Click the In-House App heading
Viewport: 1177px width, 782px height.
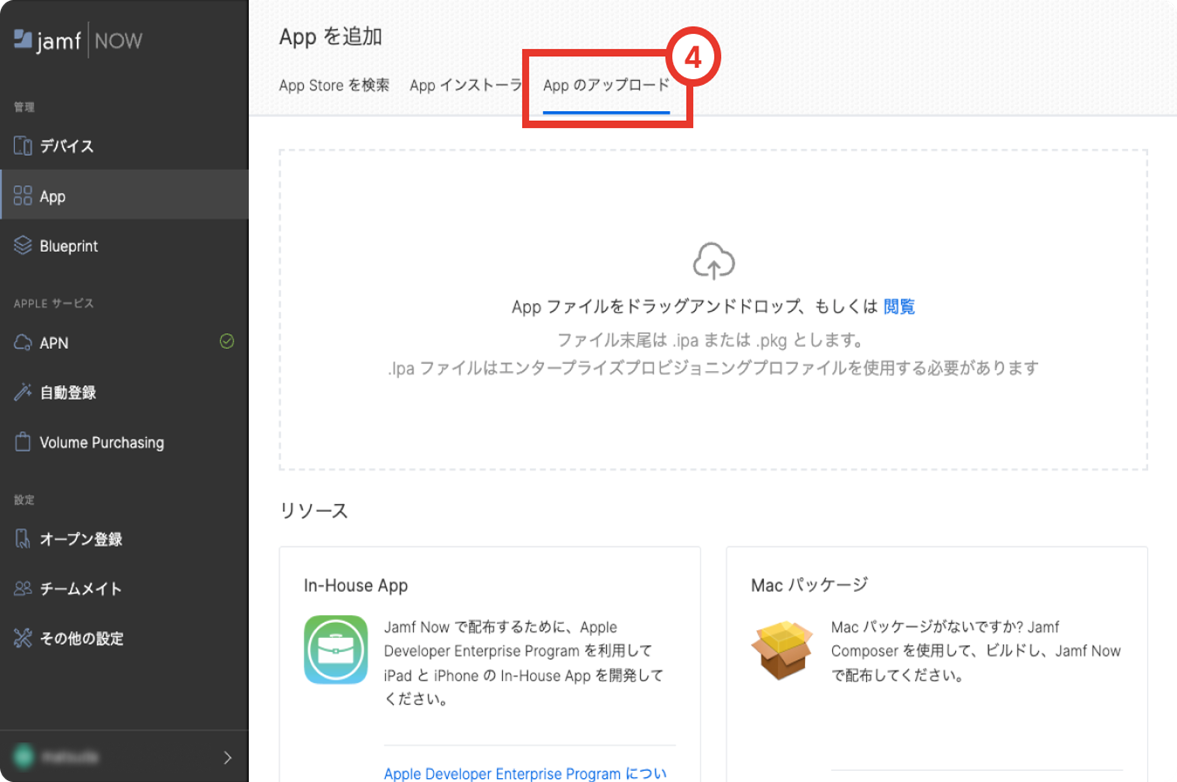click(x=356, y=585)
